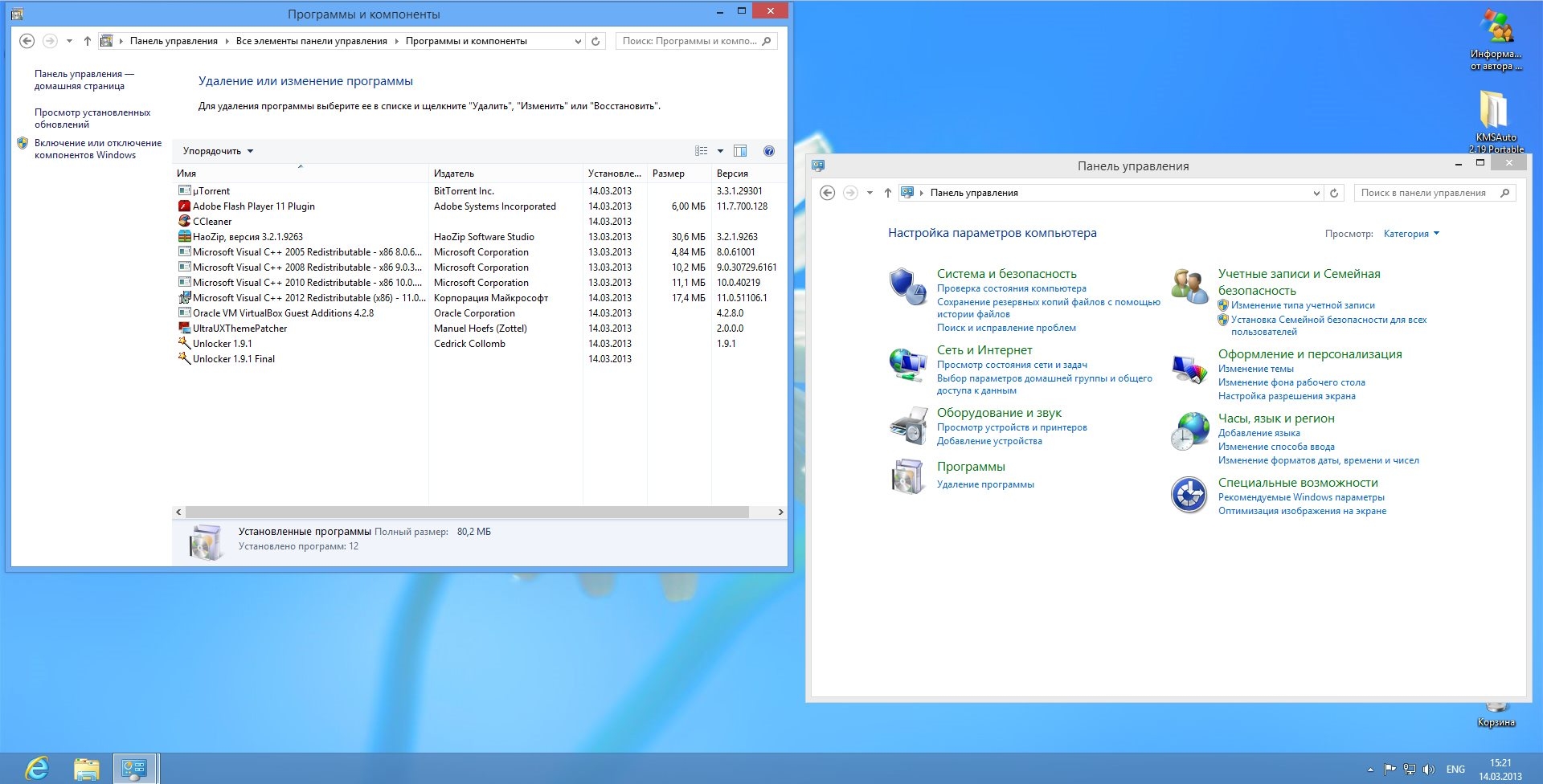
Task: Click the ENG language indicator
Action: coord(1455,770)
